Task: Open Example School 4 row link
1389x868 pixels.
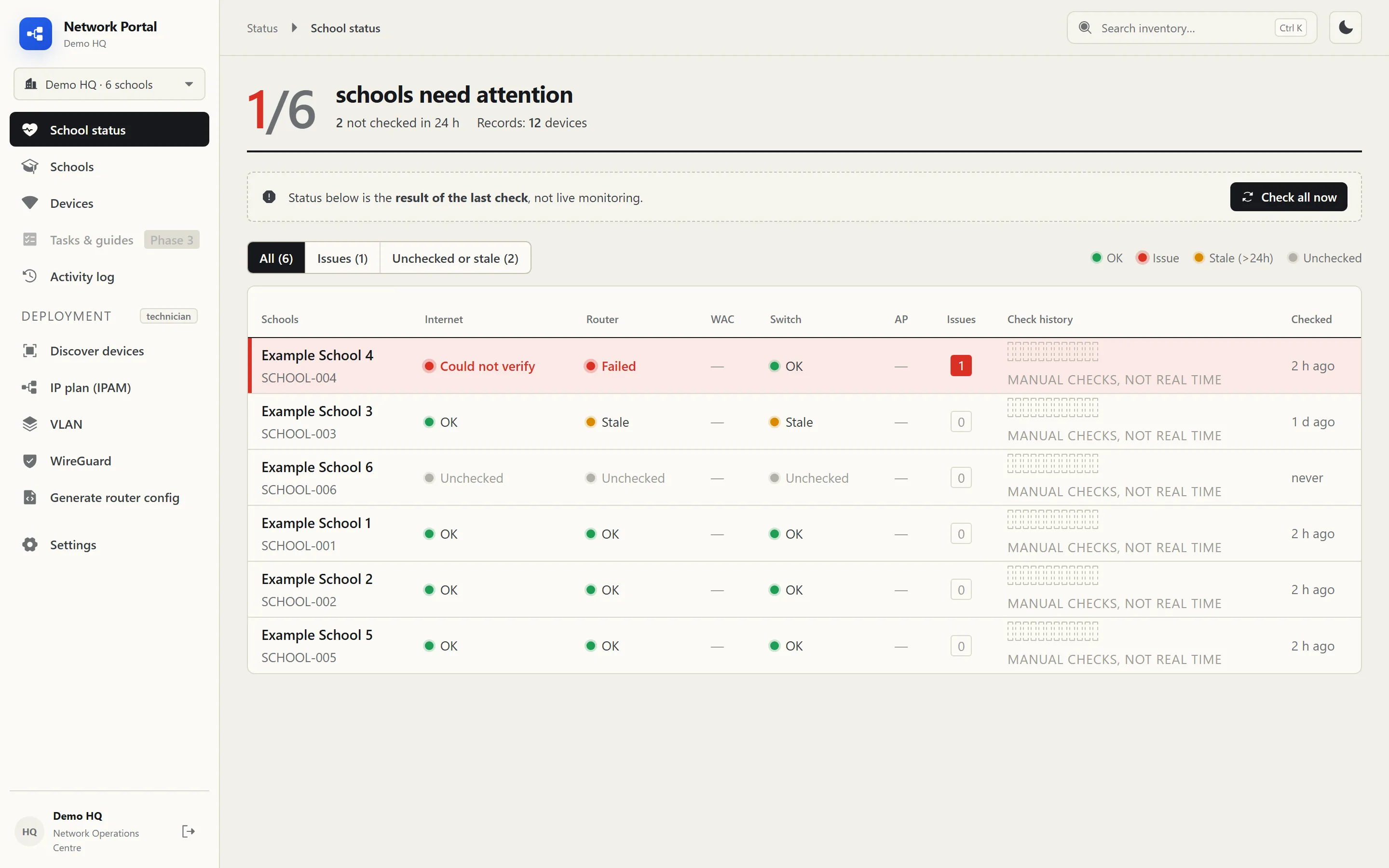Action: click(x=317, y=355)
